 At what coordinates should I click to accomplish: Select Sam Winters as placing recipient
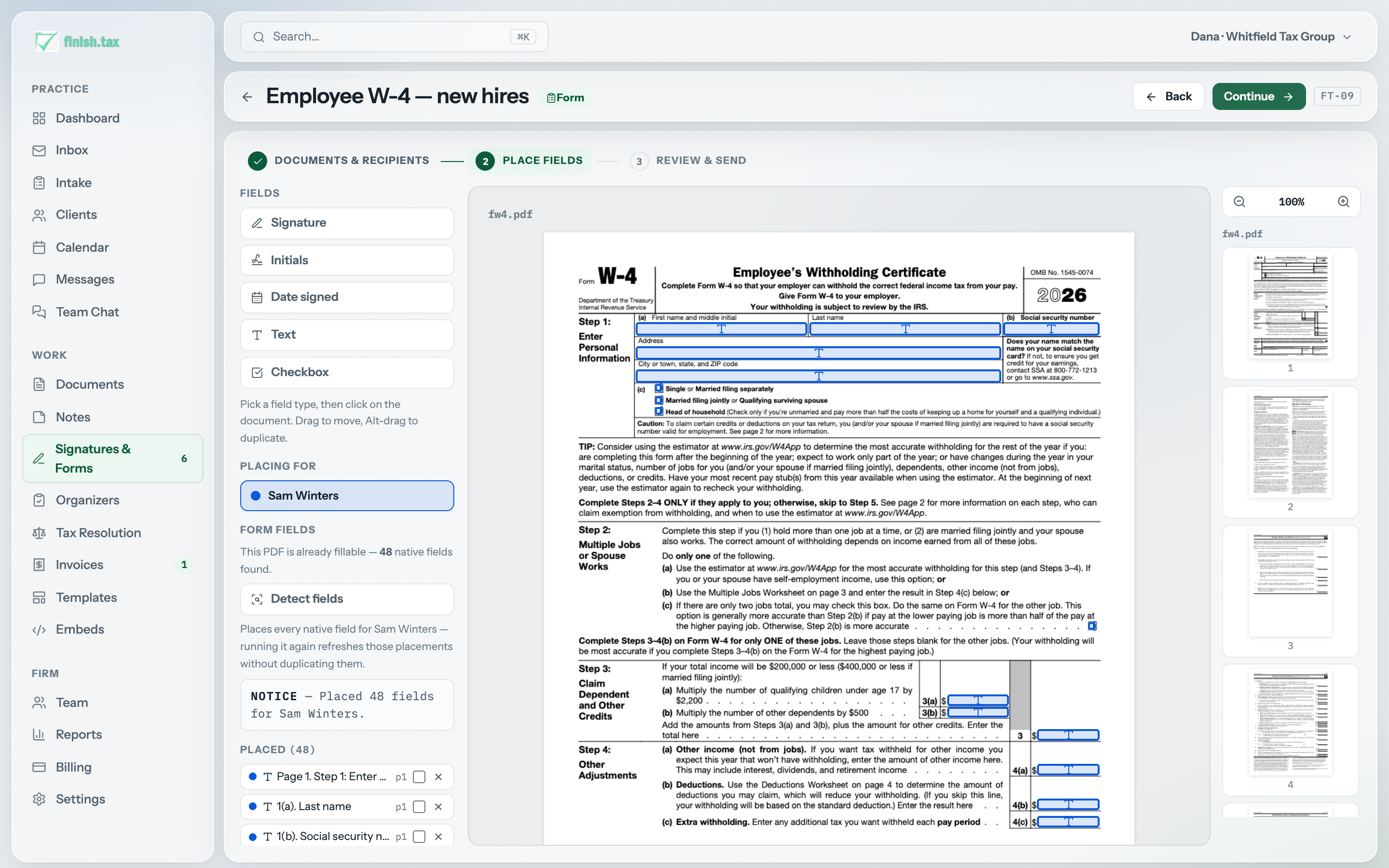click(347, 495)
